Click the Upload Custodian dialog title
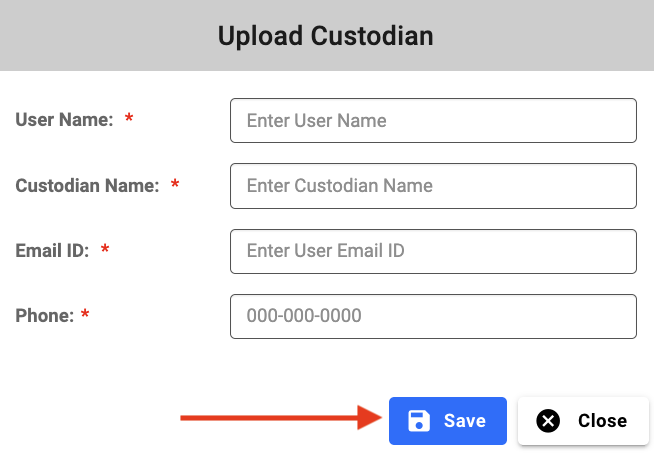654x456 pixels. 326,36
